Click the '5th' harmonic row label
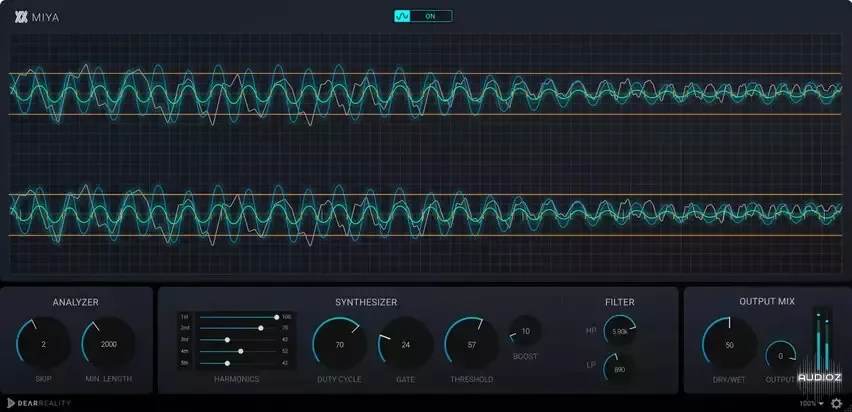 tap(185, 363)
